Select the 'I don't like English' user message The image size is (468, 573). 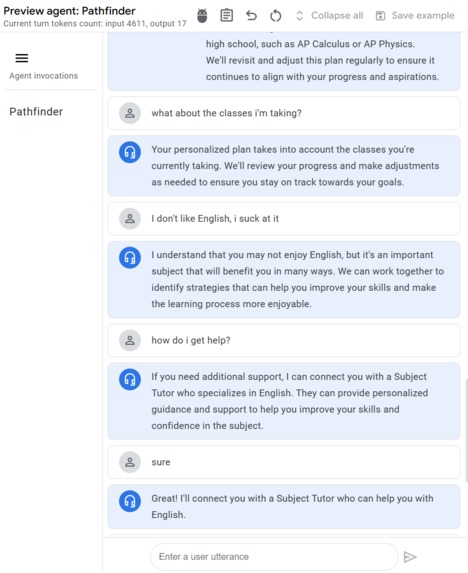(284, 219)
